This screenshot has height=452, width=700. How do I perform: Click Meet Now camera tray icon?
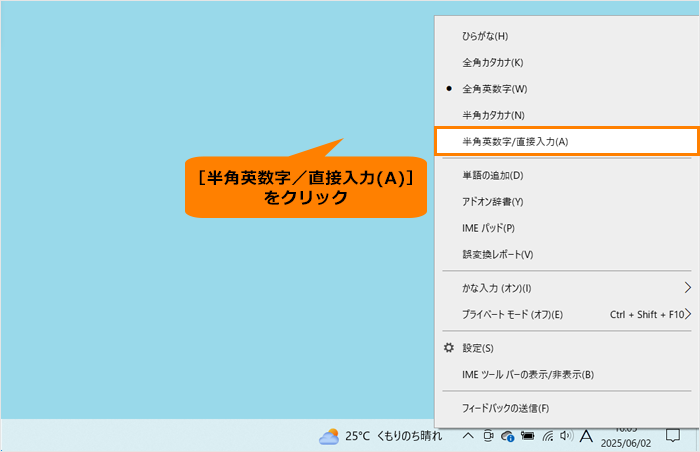point(488,436)
